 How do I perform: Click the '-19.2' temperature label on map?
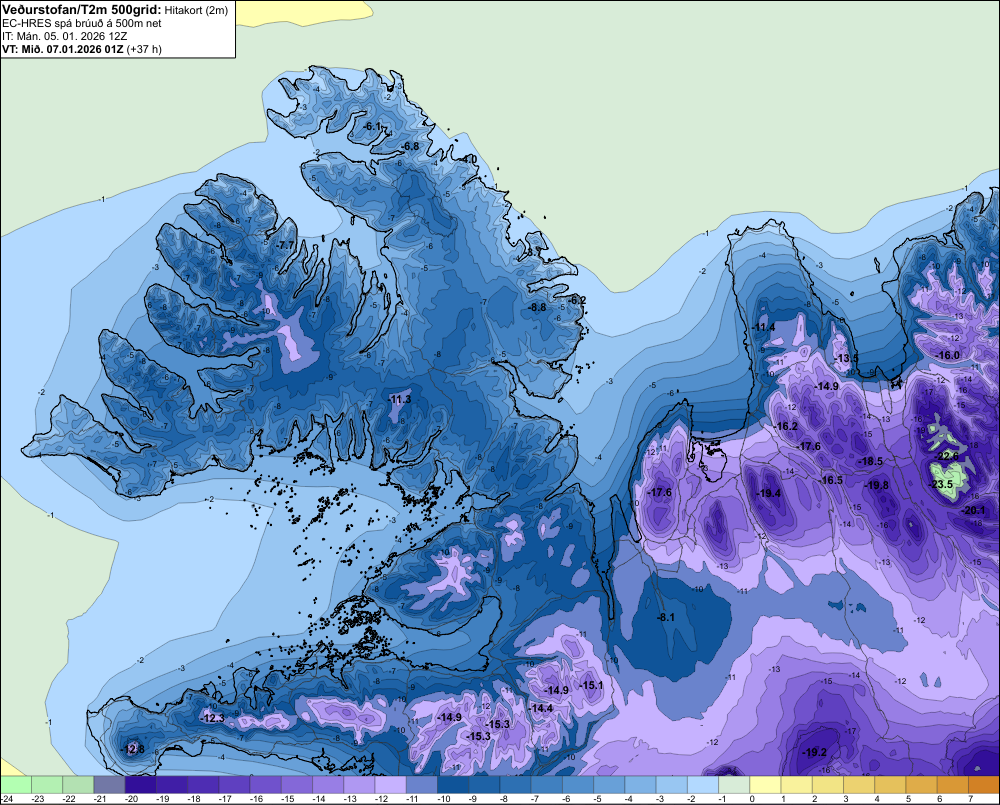[x=814, y=753]
